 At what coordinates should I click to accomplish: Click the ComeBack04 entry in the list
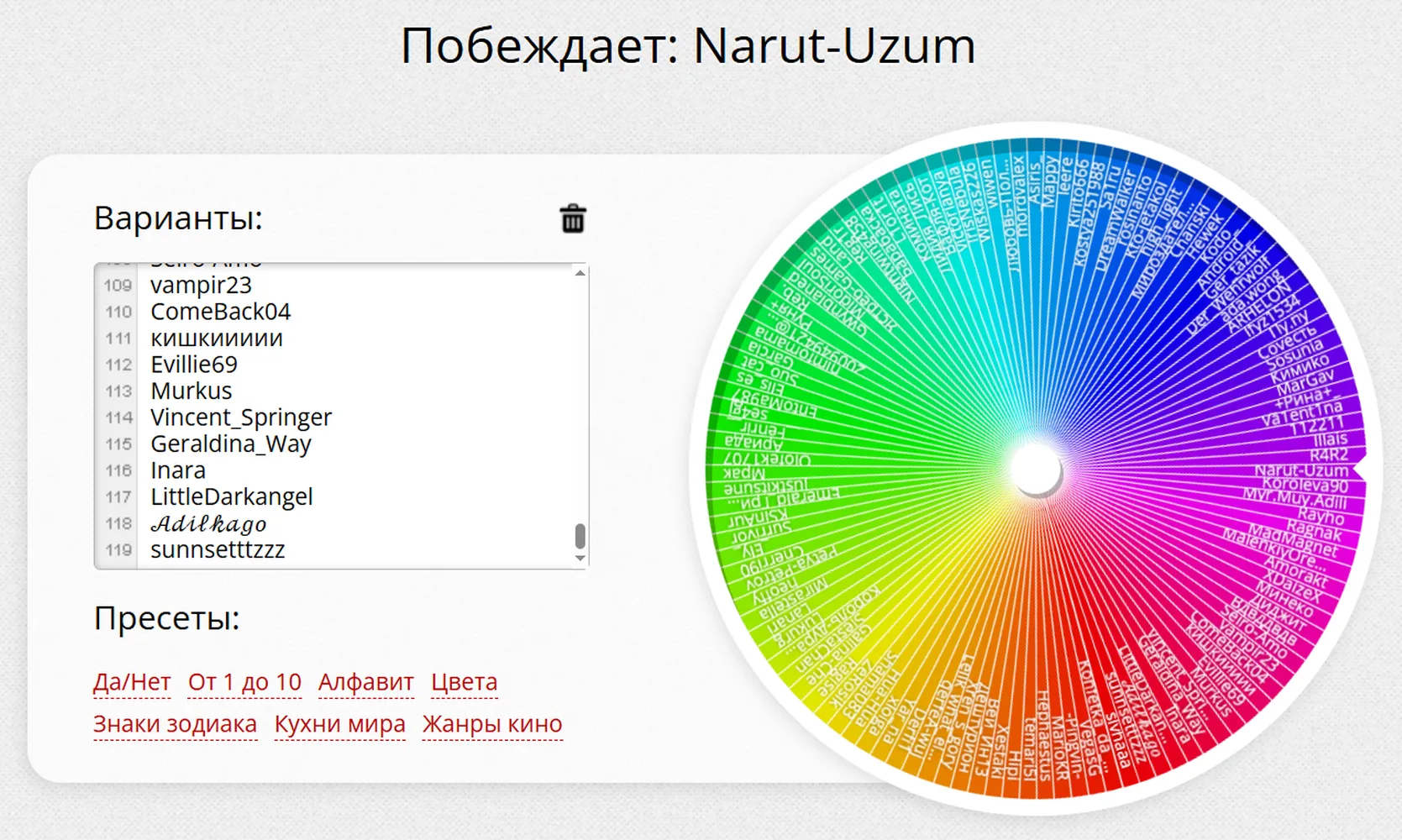[x=220, y=312]
